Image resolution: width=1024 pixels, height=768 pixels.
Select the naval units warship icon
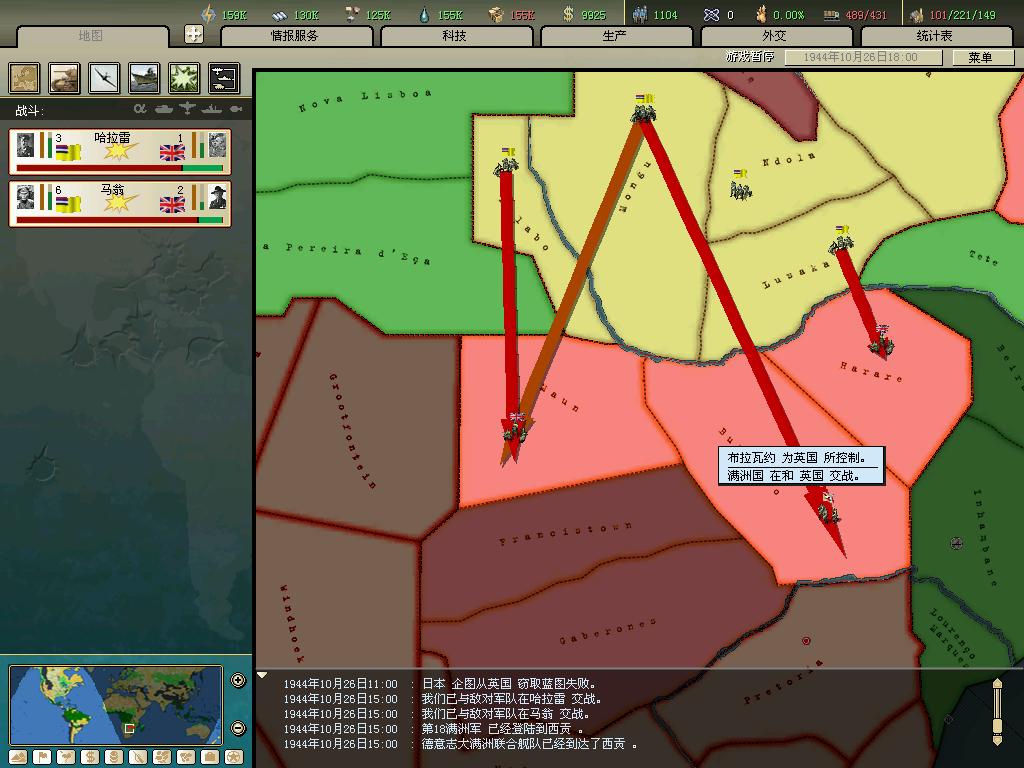tap(144, 78)
